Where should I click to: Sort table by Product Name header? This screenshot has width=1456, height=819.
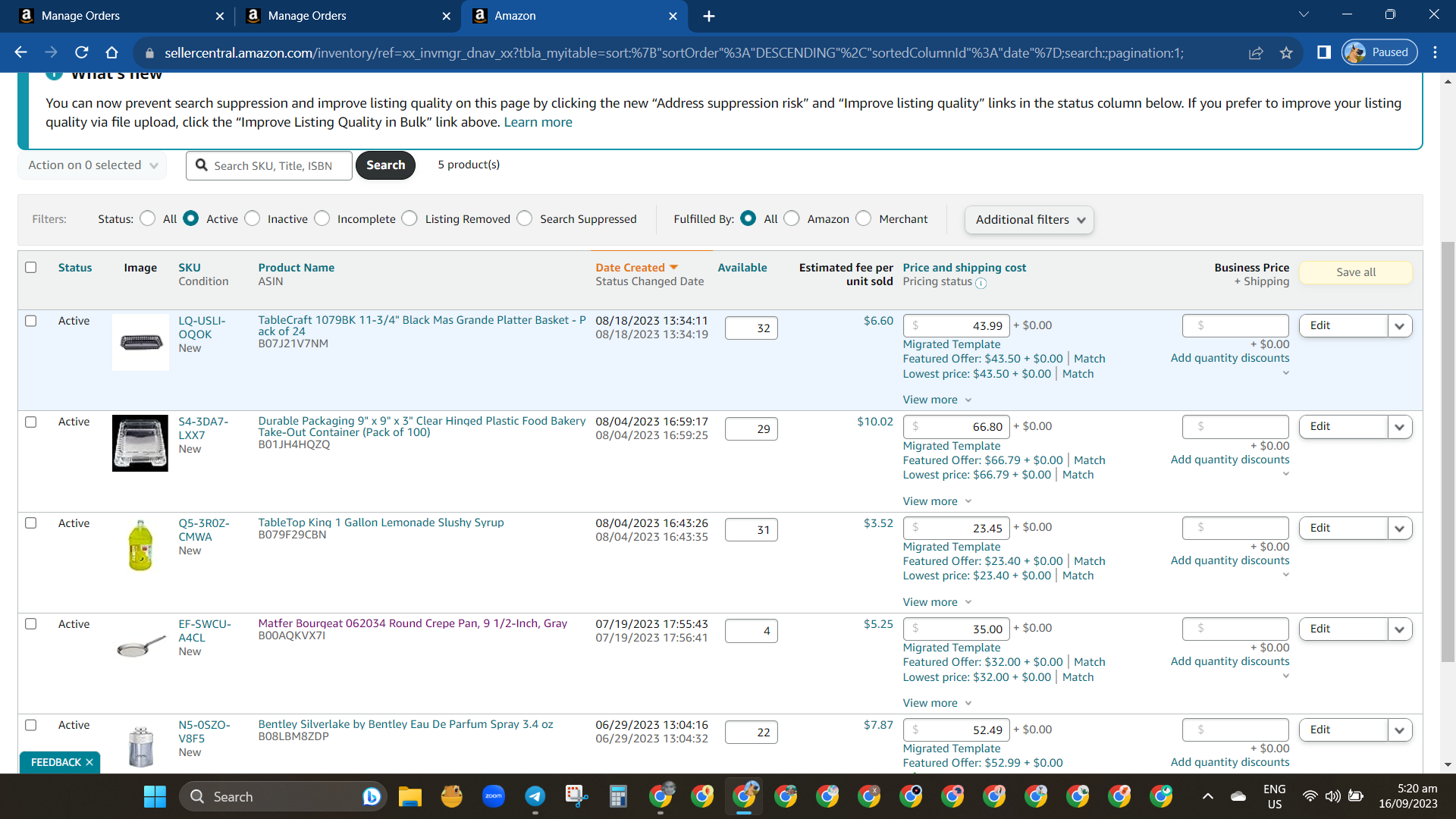(x=297, y=268)
